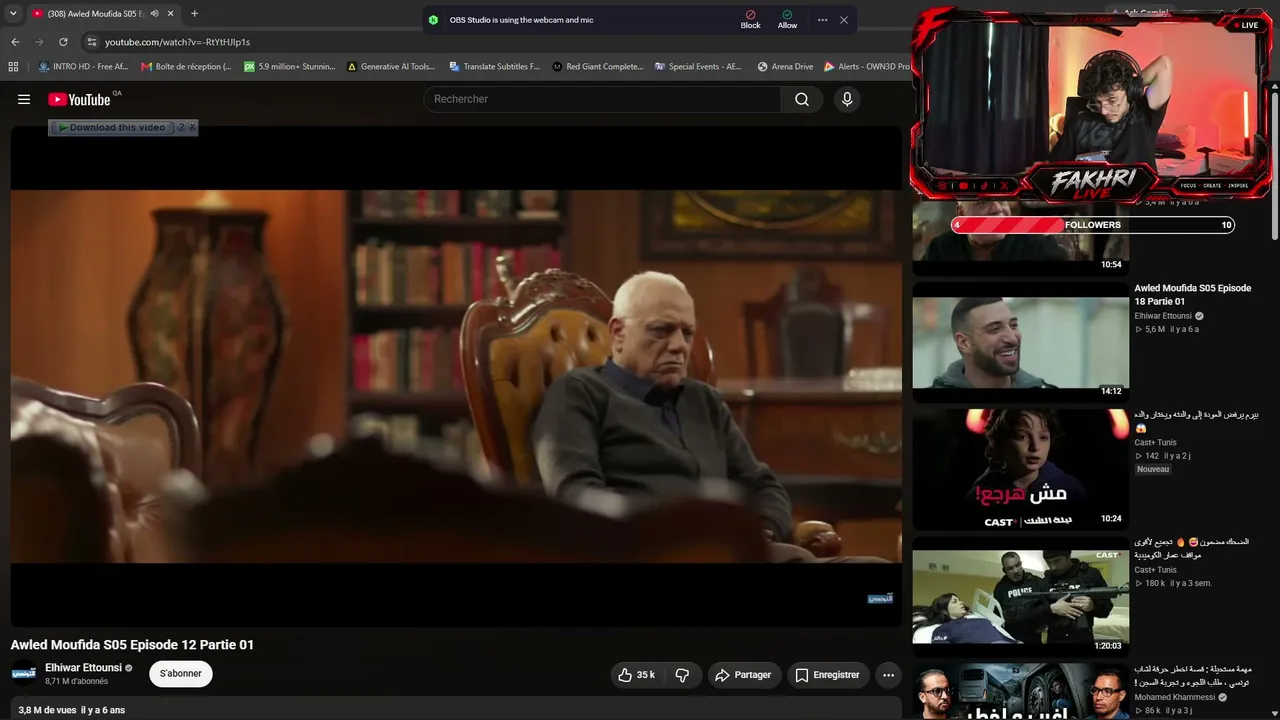Click the followers goal progress bar
This screenshot has height=720, width=1280.
1093,225
